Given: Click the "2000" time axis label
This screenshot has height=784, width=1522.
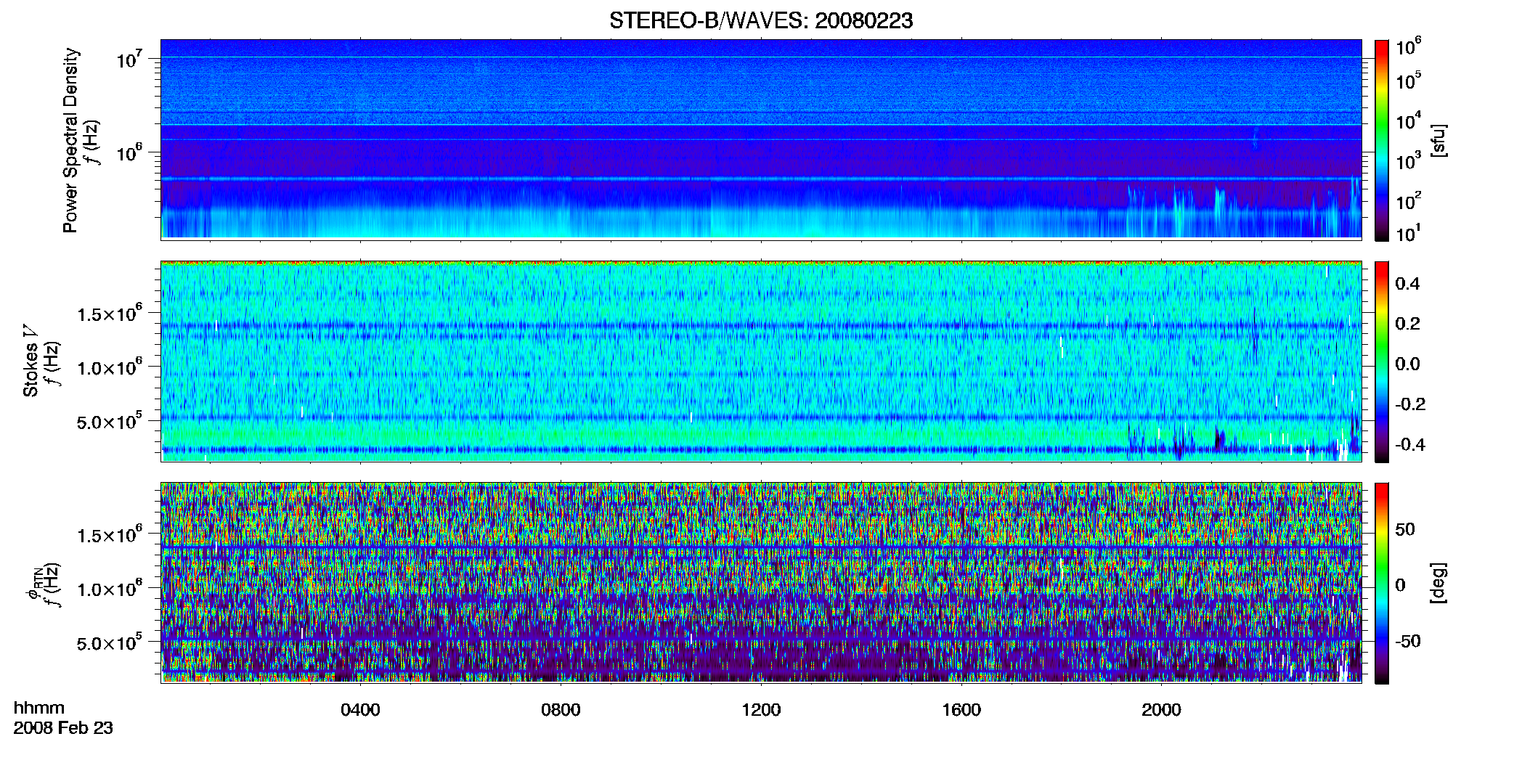Looking at the screenshot, I should point(1161,710).
